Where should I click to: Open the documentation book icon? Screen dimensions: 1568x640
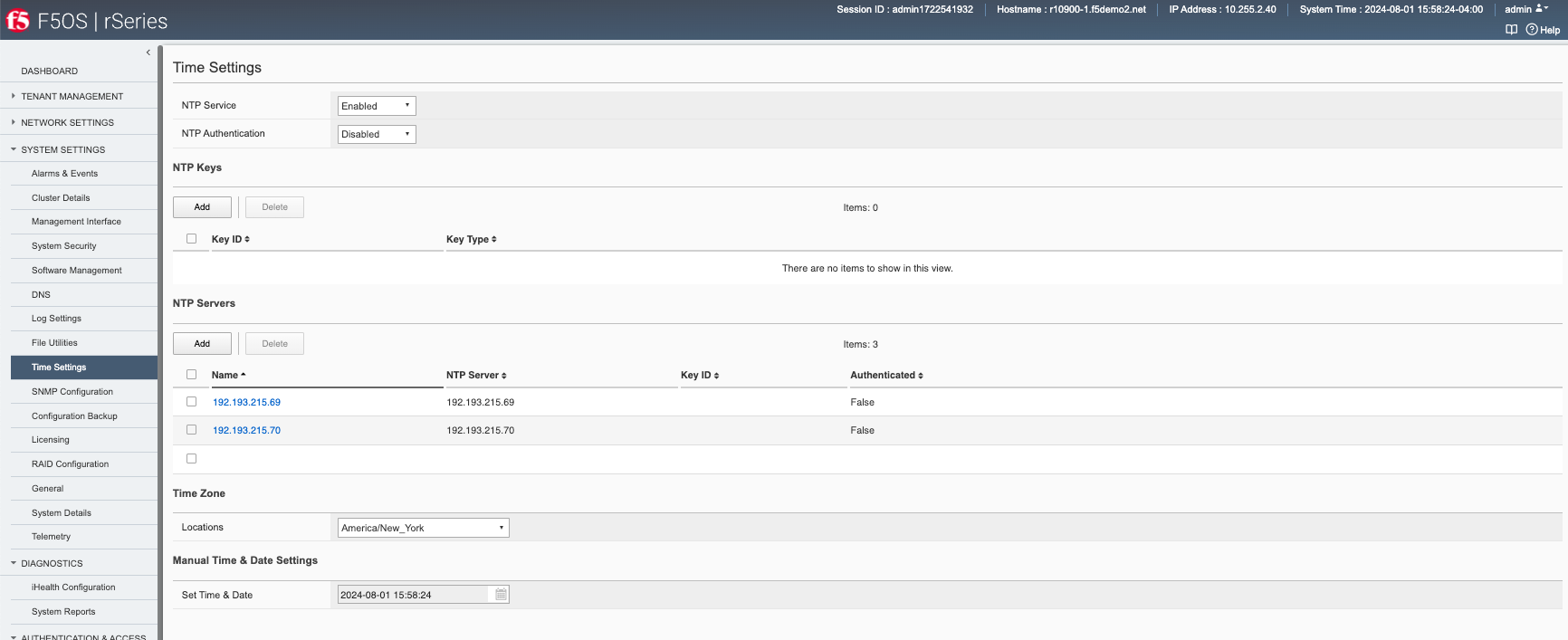coord(1511,30)
